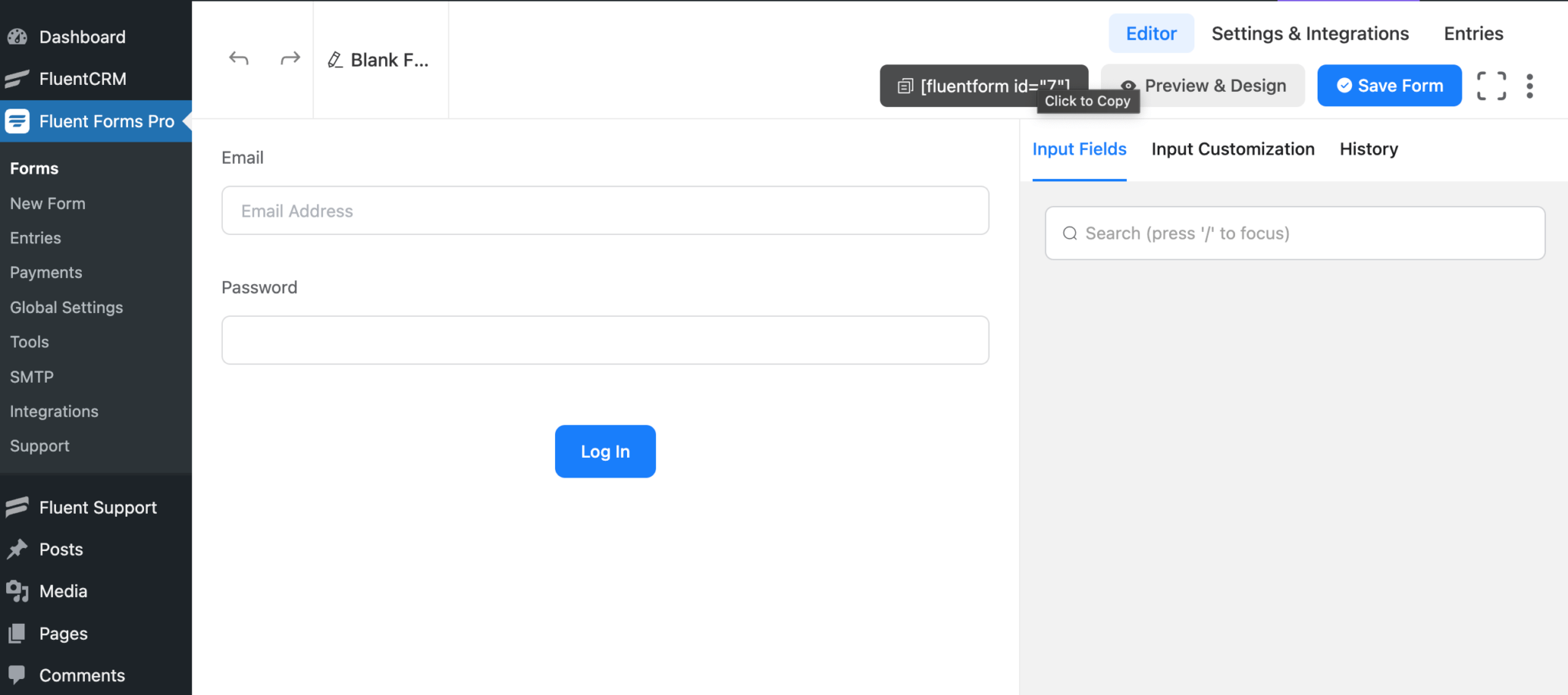Enter fullscreen mode via the expand icon
The image size is (1568, 695).
pyautogui.click(x=1491, y=86)
